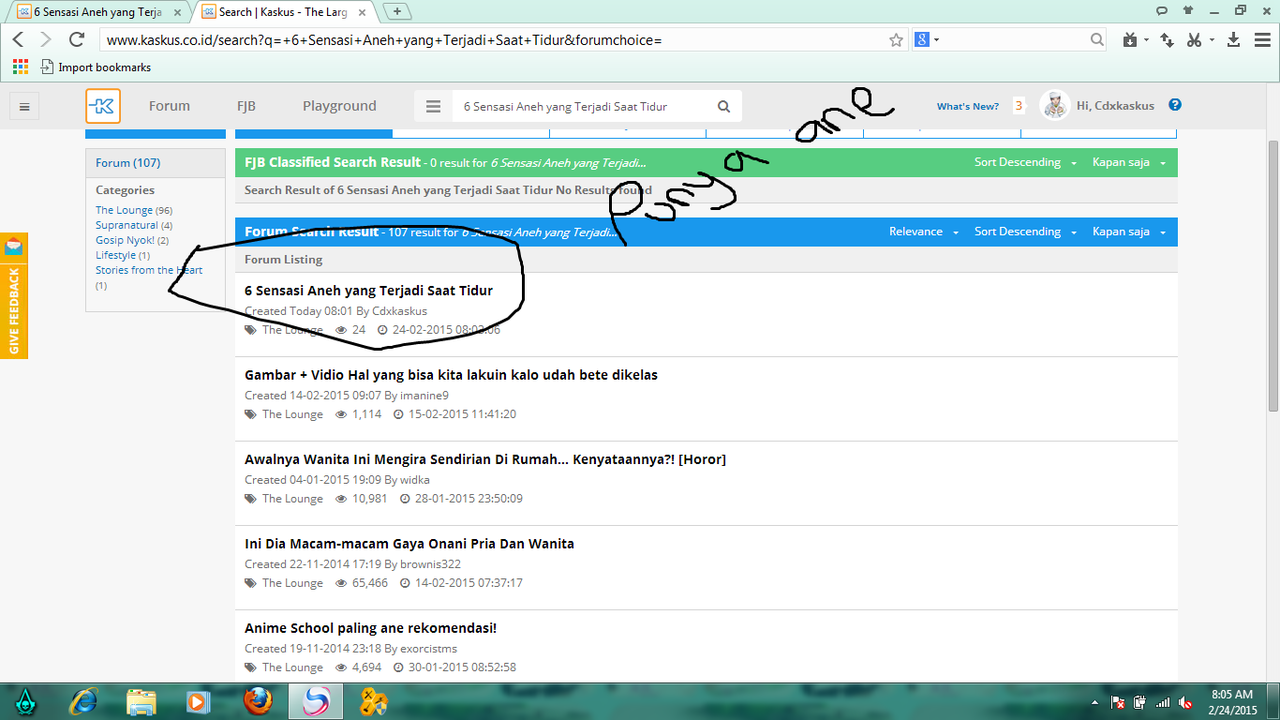Expand scissors tool dropdown arrow
Image resolution: width=1280 pixels, height=720 pixels.
(x=1212, y=40)
